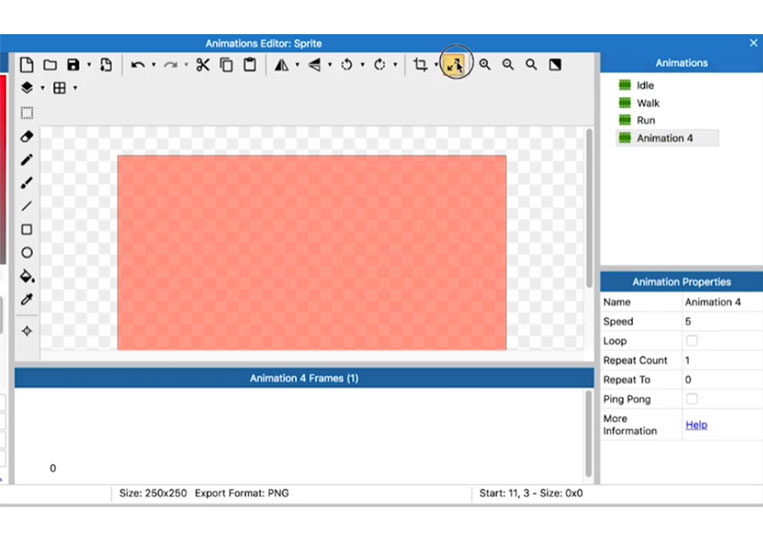Image resolution: width=763 pixels, height=541 pixels.
Task: Select the Pencil tool
Action: point(27,160)
